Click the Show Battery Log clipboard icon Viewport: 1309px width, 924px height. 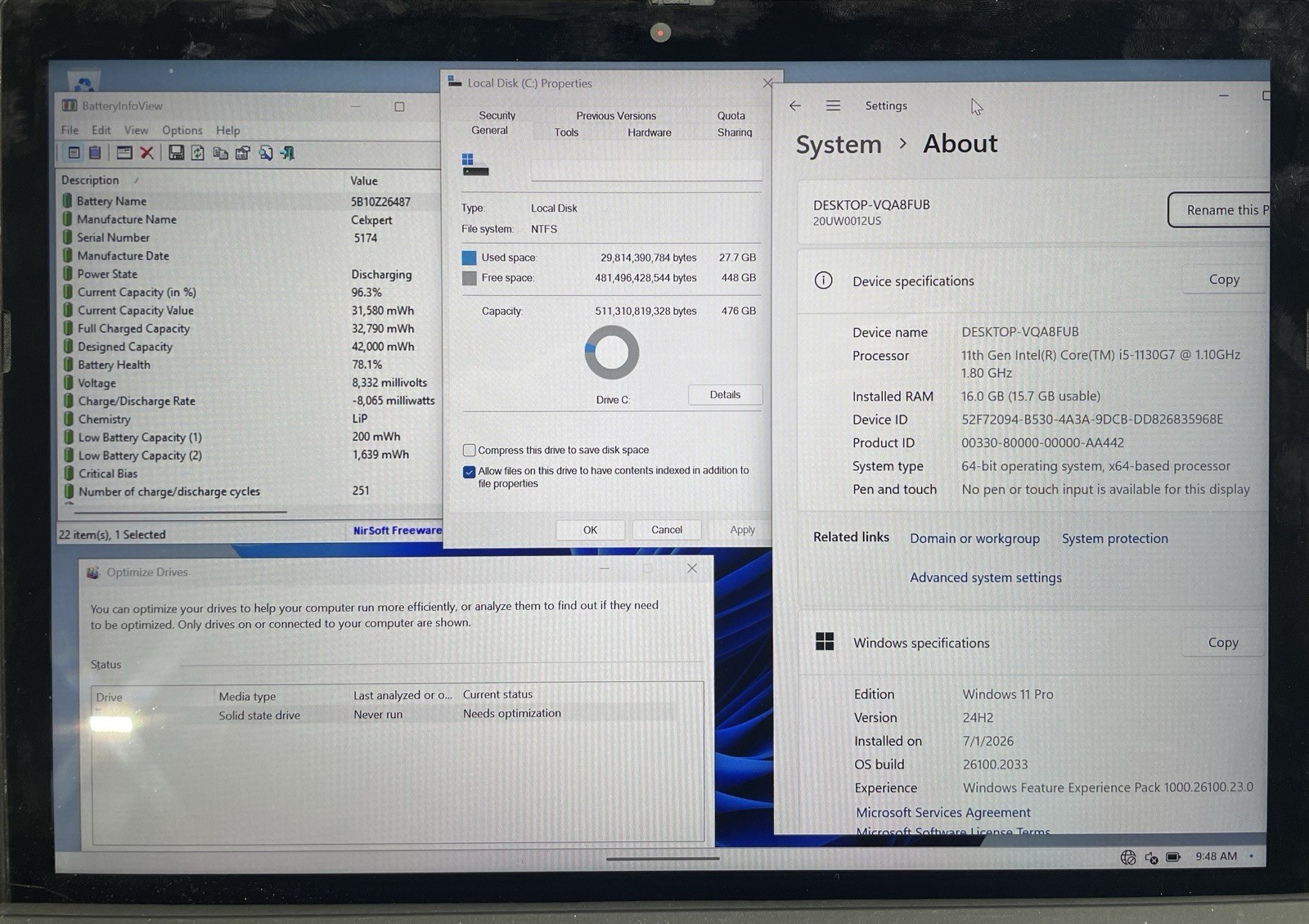coord(95,152)
